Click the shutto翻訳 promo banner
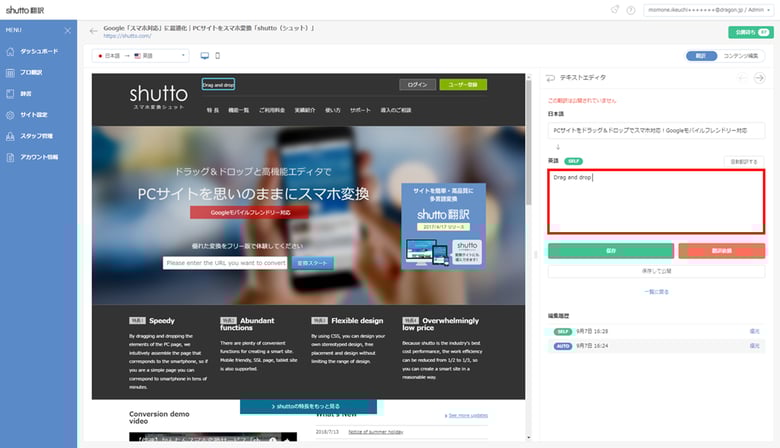The width and height of the screenshot is (780, 448). click(x=444, y=226)
